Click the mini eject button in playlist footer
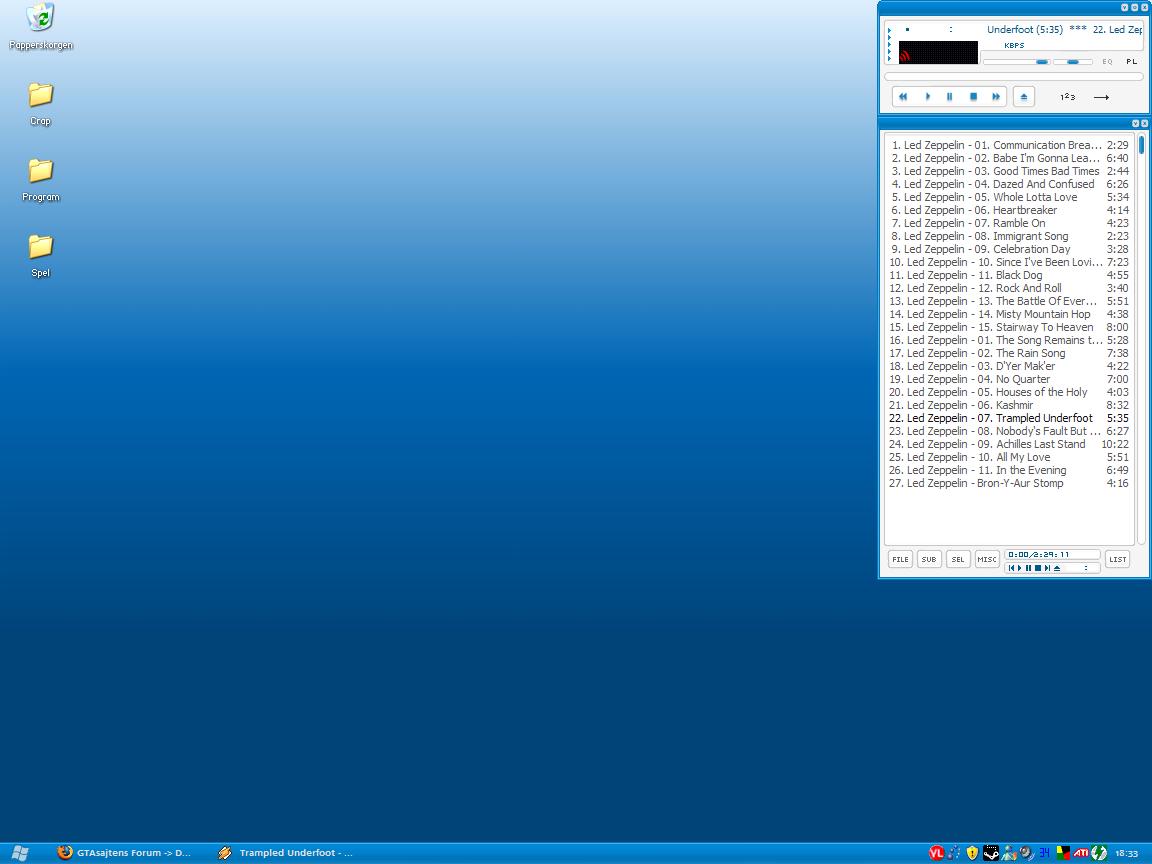The height and width of the screenshot is (864, 1152). [1057, 568]
